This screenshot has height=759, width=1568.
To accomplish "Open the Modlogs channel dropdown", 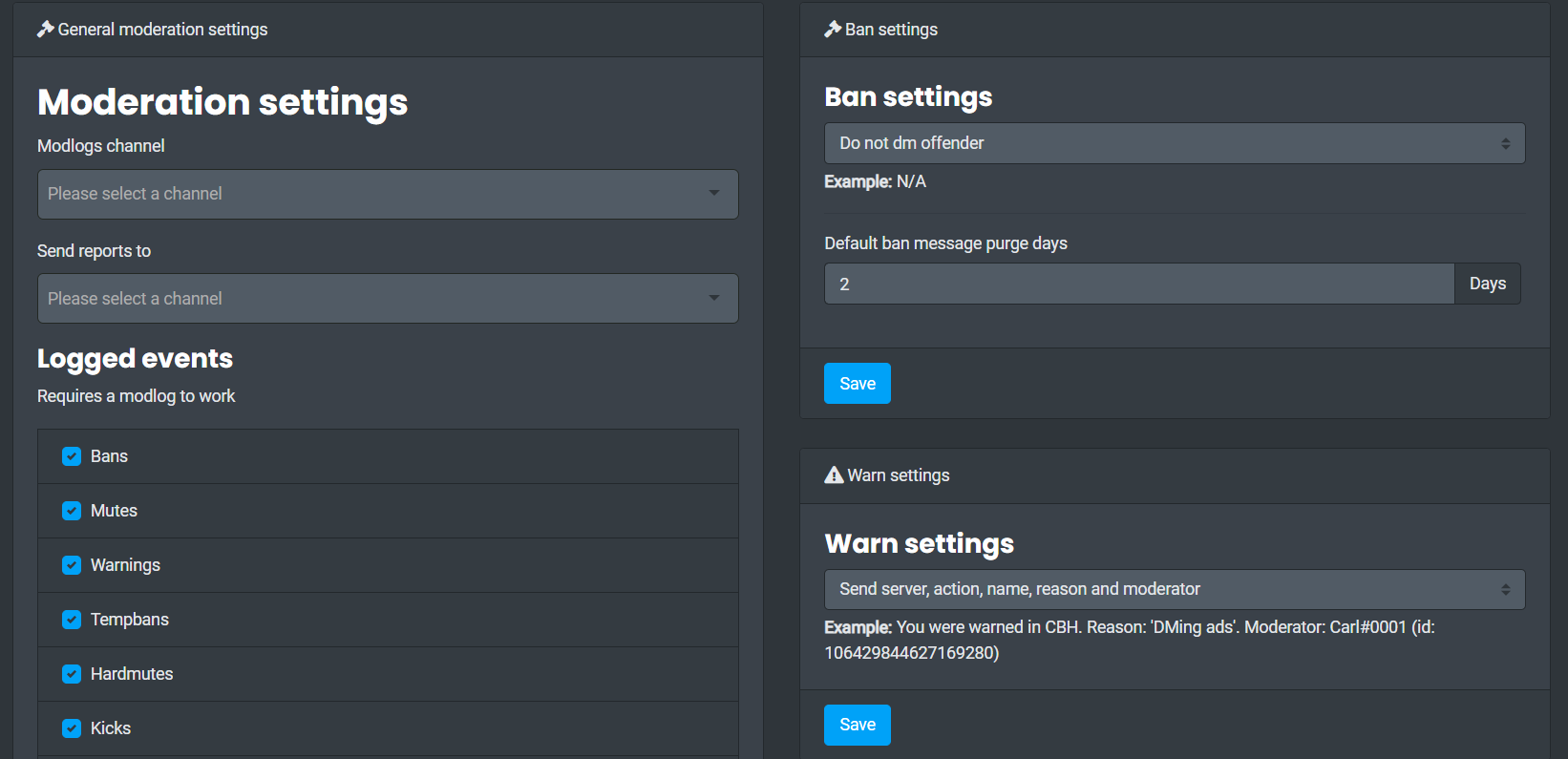I will [388, 194].
